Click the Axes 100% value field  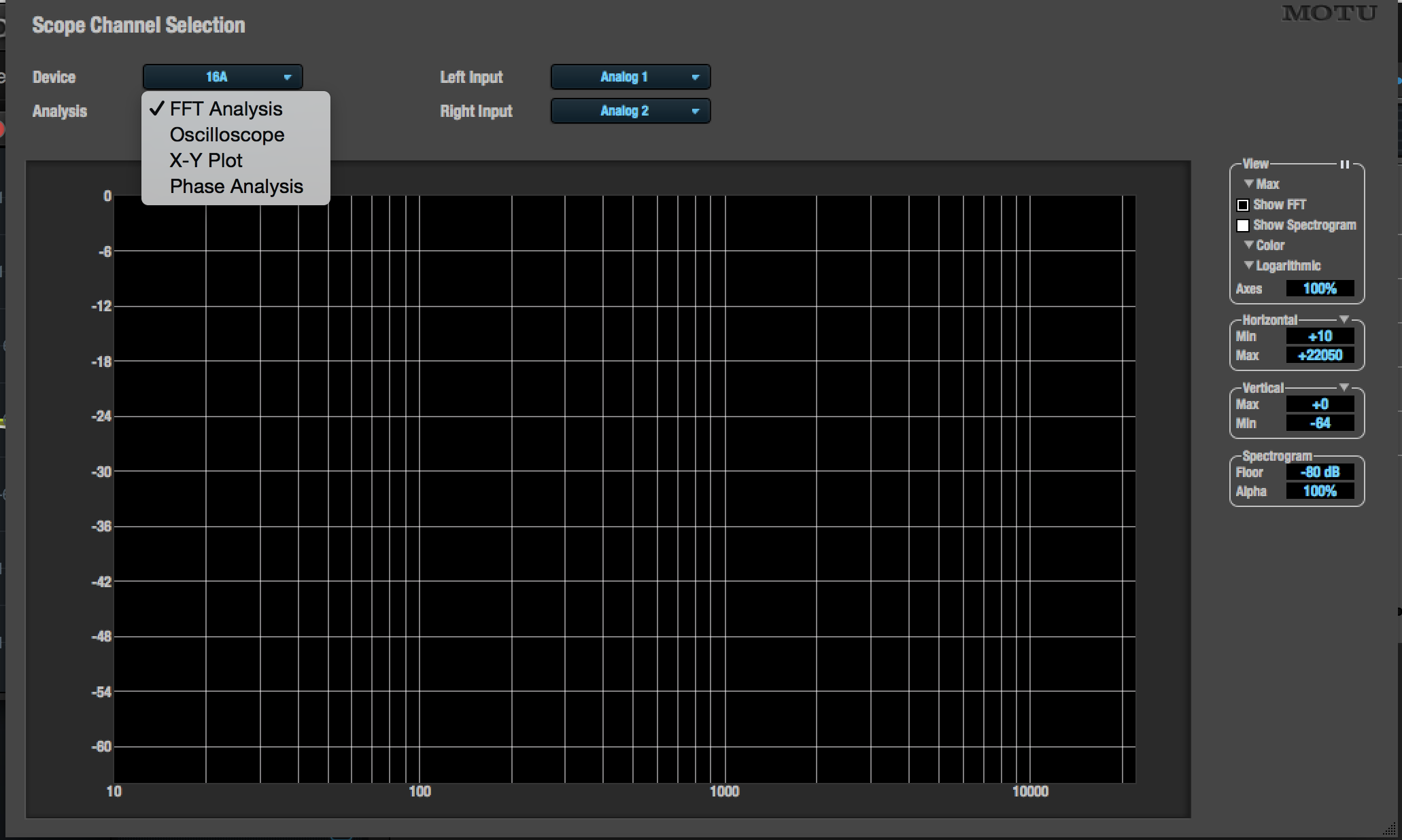point(1319,289)
